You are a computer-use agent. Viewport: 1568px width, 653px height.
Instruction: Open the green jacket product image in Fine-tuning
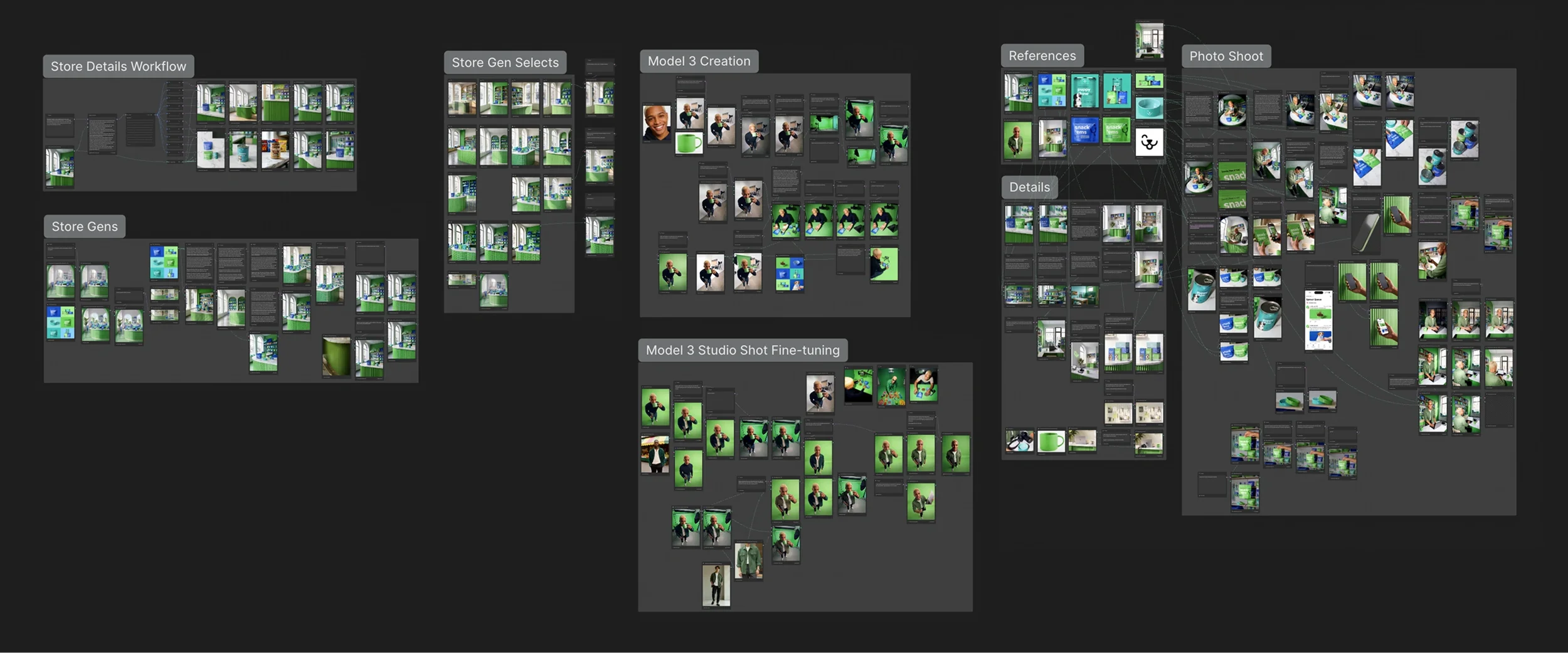(748, 561)
